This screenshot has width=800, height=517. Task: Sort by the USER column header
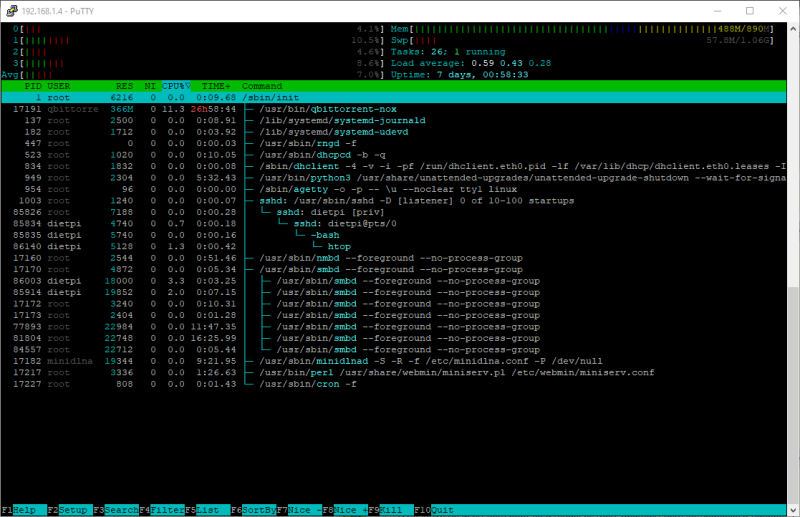click(x=59, y=86)
